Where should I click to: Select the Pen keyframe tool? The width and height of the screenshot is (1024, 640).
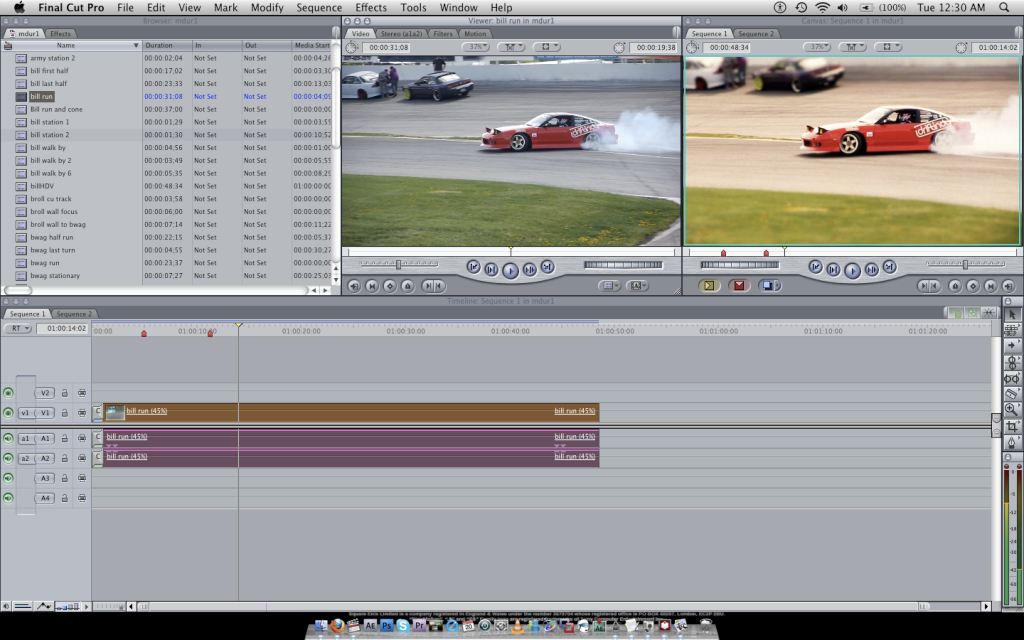pos(1012,441)
